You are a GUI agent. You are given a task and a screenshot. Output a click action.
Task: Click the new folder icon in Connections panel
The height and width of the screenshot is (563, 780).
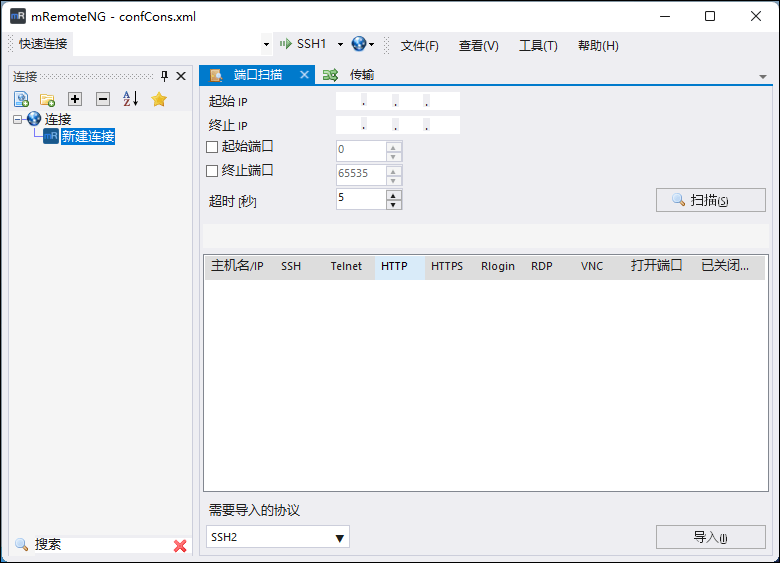(48, 99)
